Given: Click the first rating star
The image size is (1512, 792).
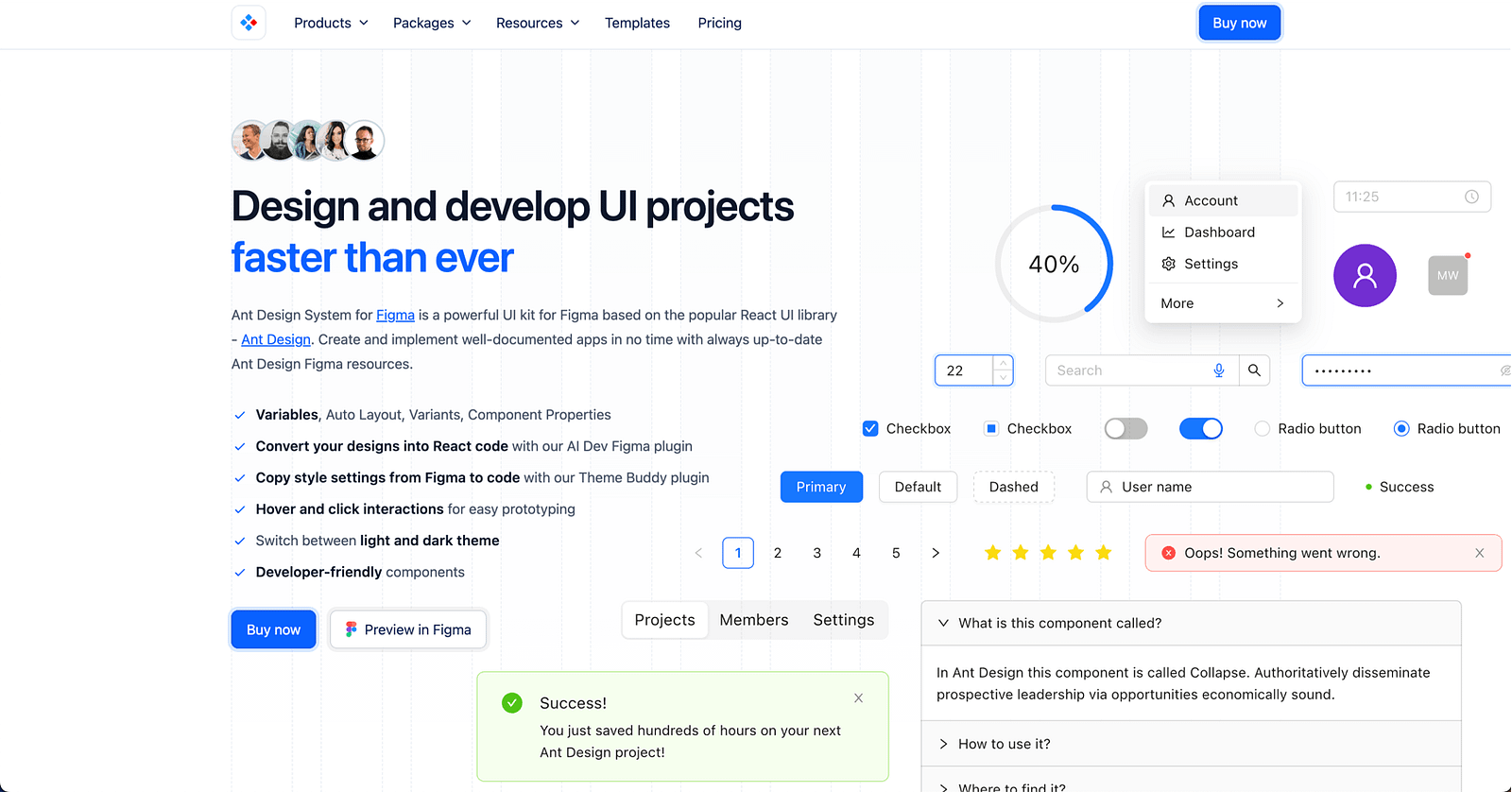Looking at the screenshot, I should [x=992, y=553].
